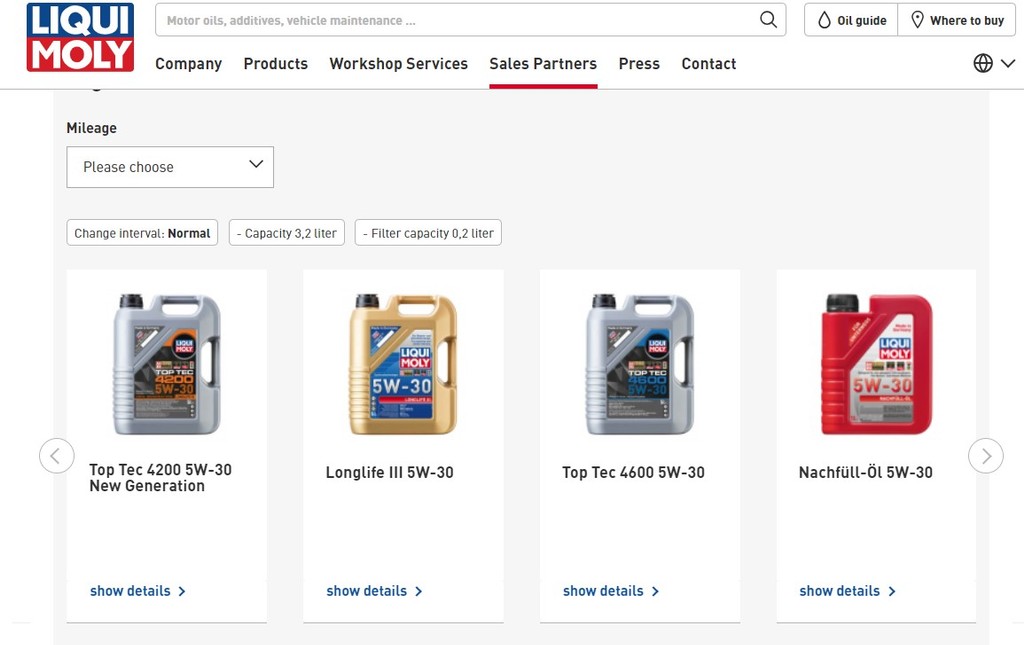Click the Top Tec 4200 canister image
The width and height of the screenshot is (1024, 645).
(167, 364)
